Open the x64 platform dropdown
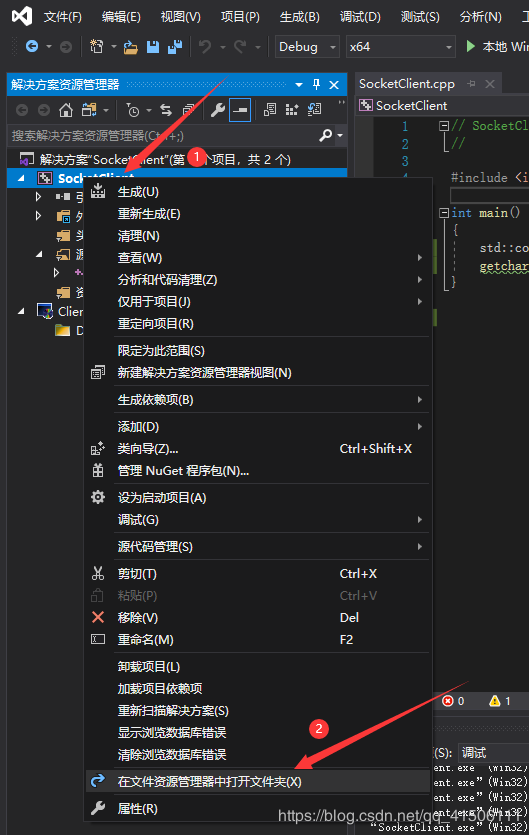This screenshot has width=529, height=835. (401, 47)
